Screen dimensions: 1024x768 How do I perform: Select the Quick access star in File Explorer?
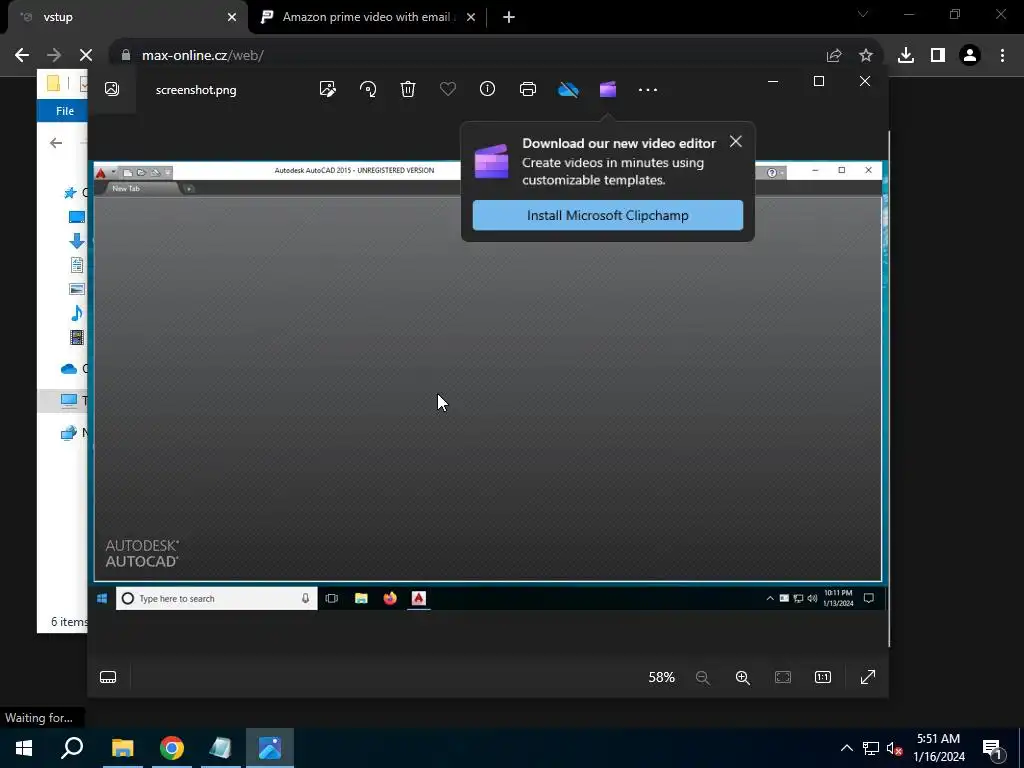tap(70, 193)
